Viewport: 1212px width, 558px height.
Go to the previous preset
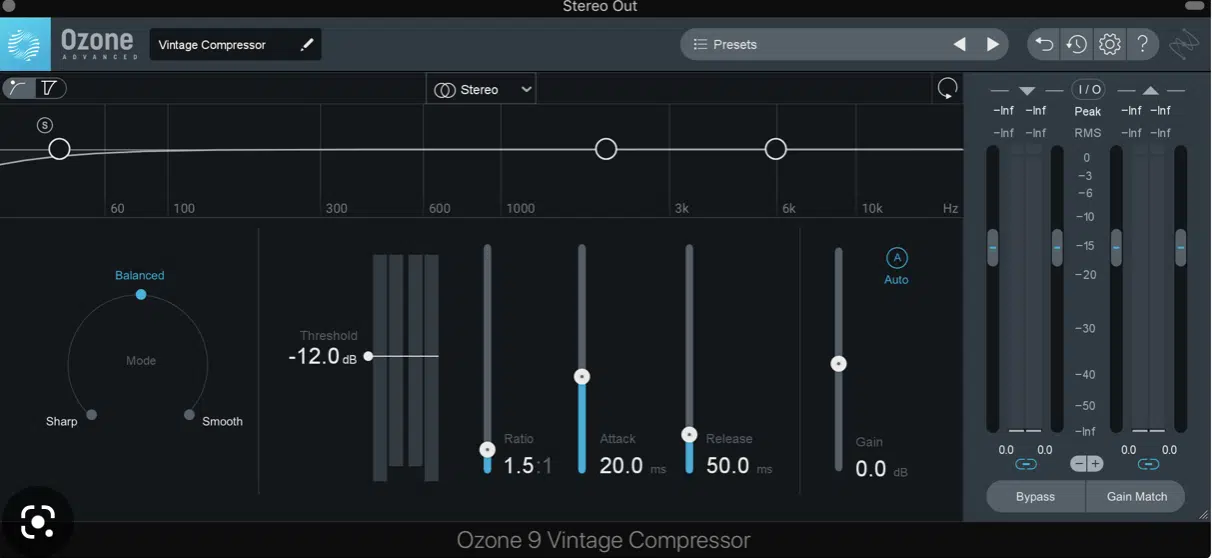click(x=959, y=44)
